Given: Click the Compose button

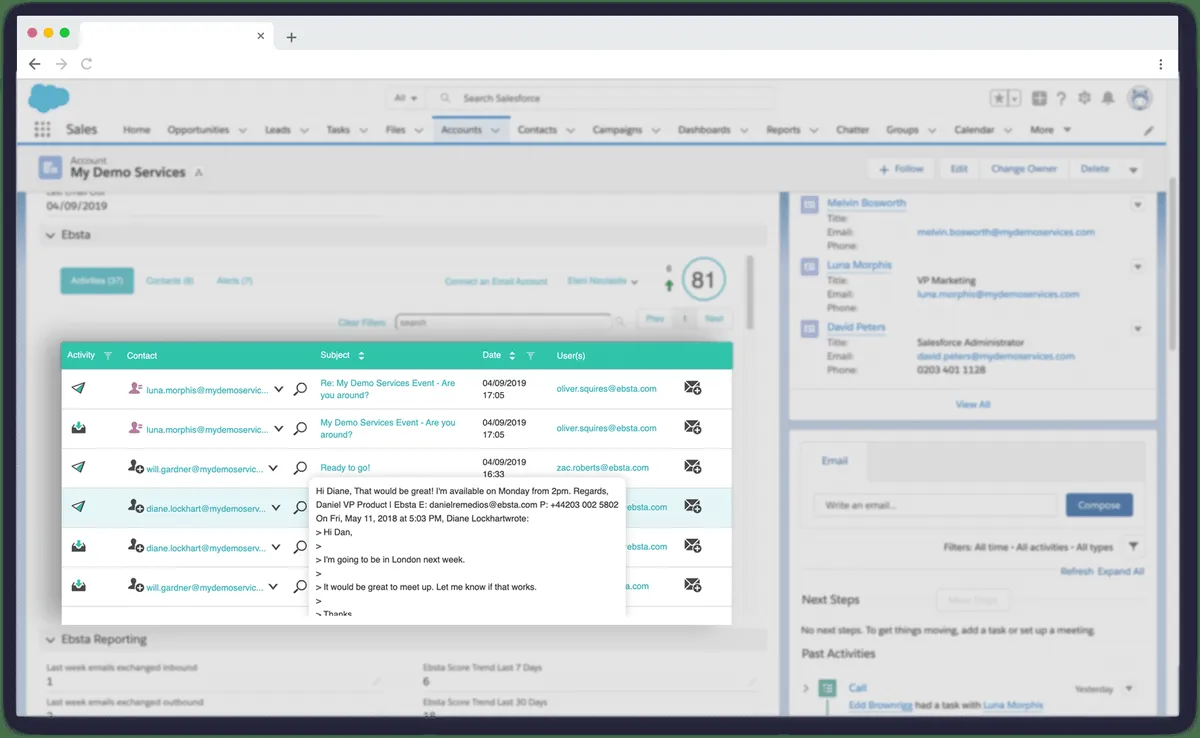Looking at the screenshot, I should coord(1099,505).
